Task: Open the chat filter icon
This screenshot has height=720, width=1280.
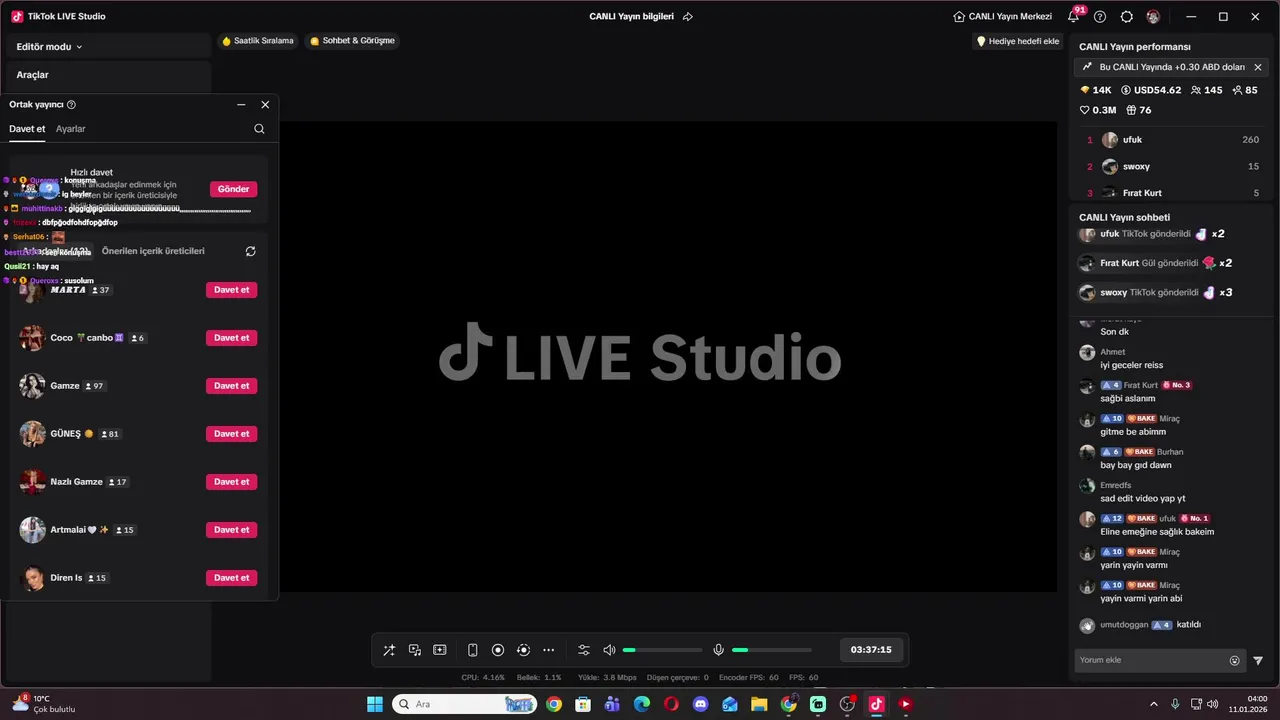Action: tap(1258, 660)
